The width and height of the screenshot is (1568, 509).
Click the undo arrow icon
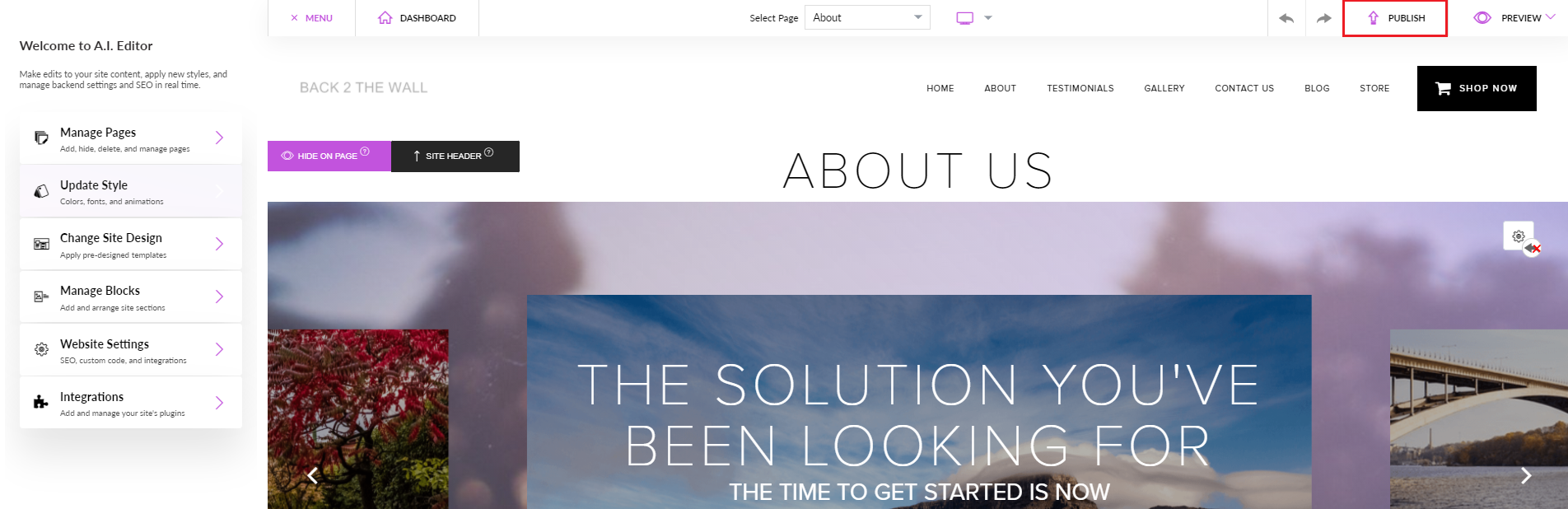(1286, 18)
